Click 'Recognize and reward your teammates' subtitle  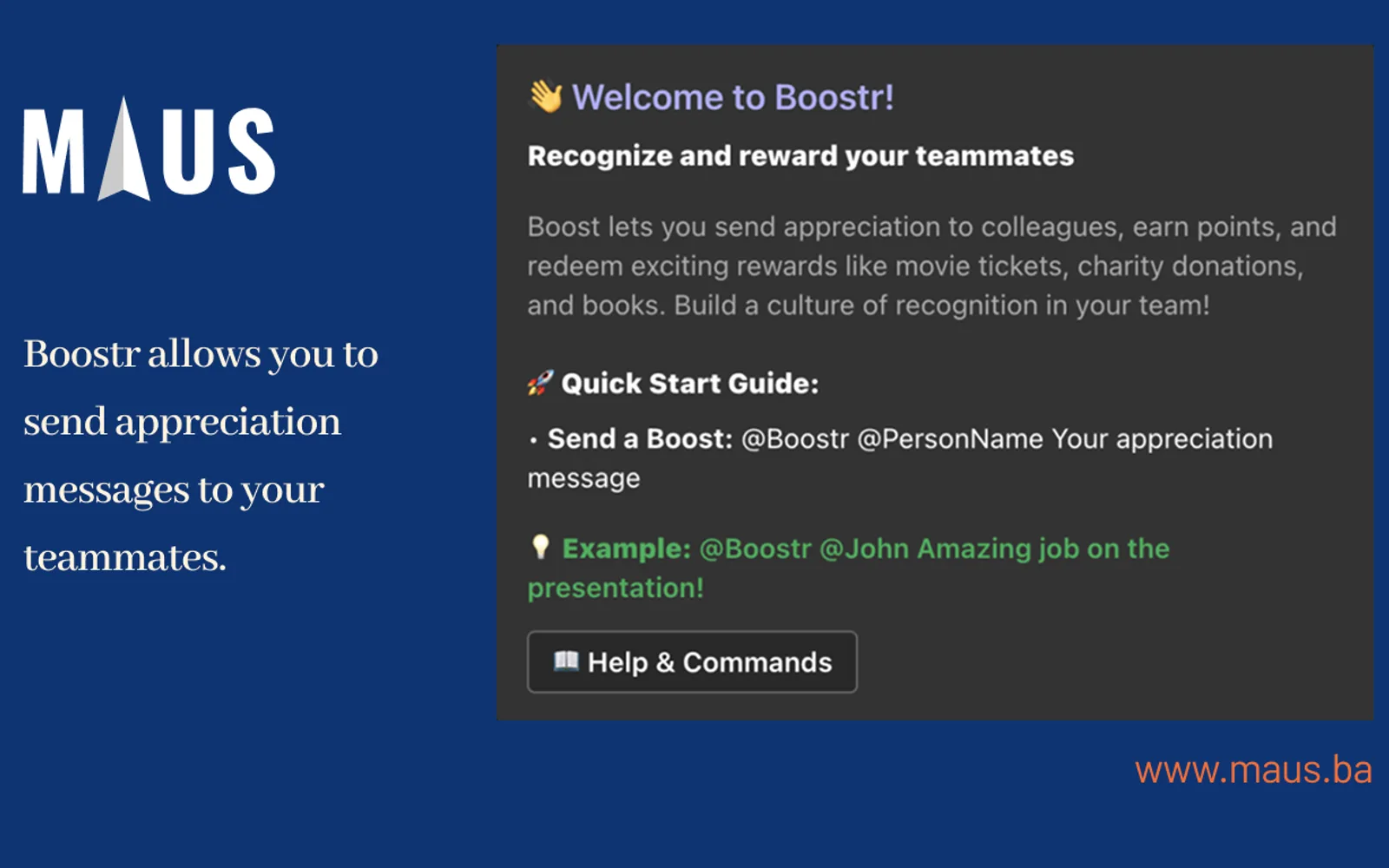(x=800, y=156)
